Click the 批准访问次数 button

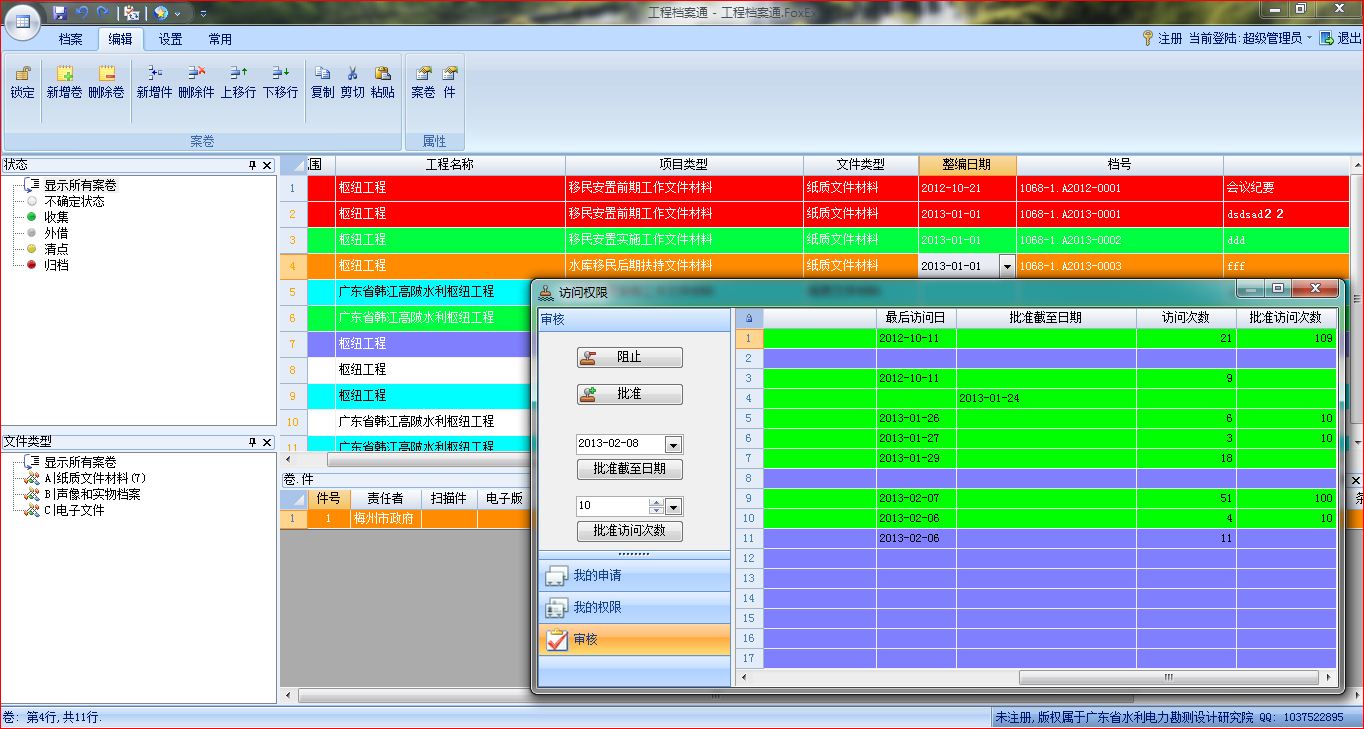[x=630, y=531]
